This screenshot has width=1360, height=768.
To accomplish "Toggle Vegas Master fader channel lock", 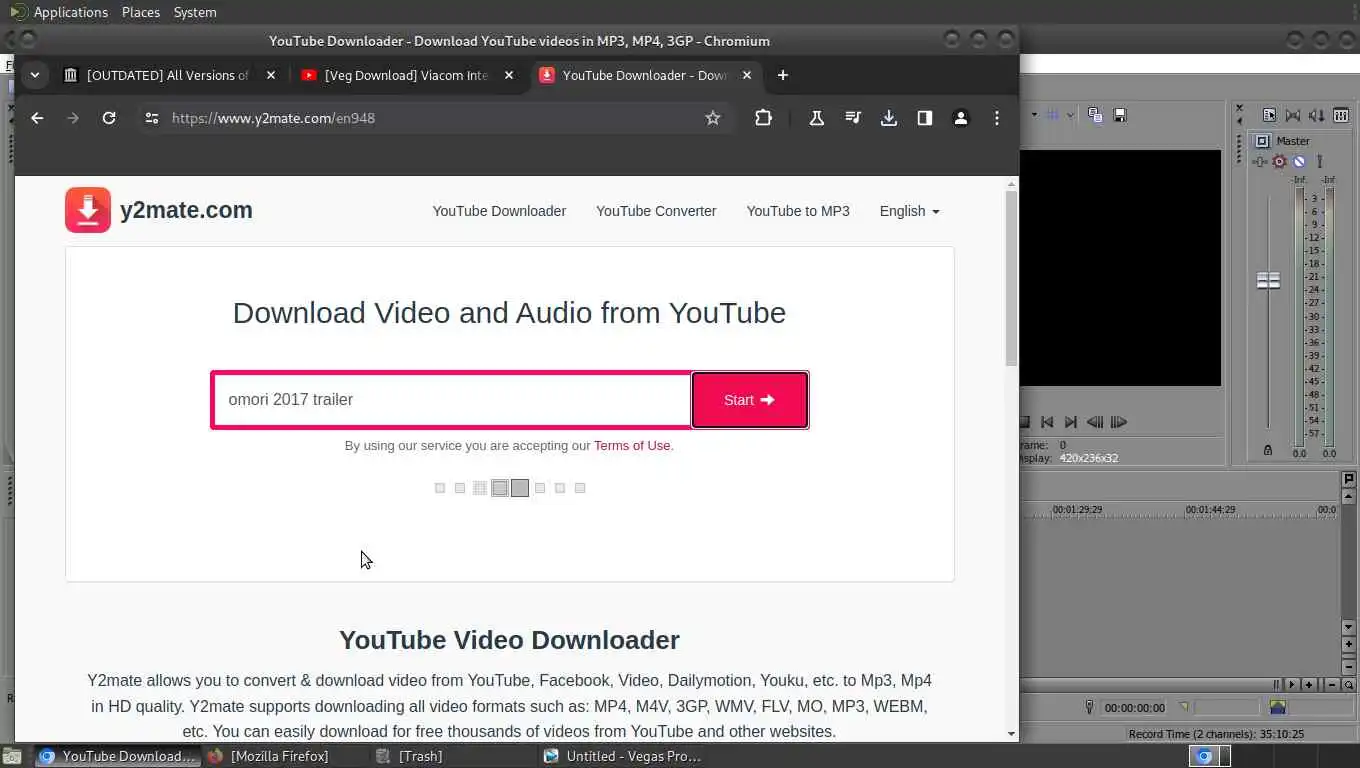I will (x=1268, y=451).
